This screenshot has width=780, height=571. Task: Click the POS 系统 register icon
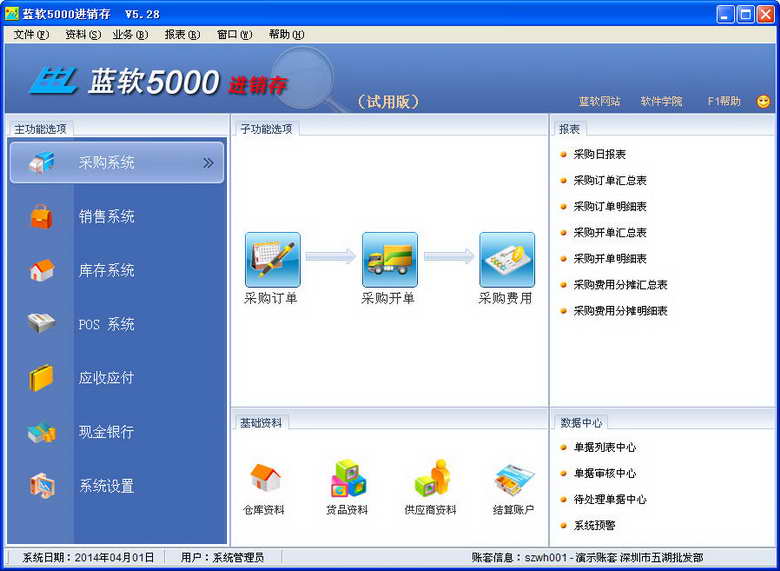point(41,323)
